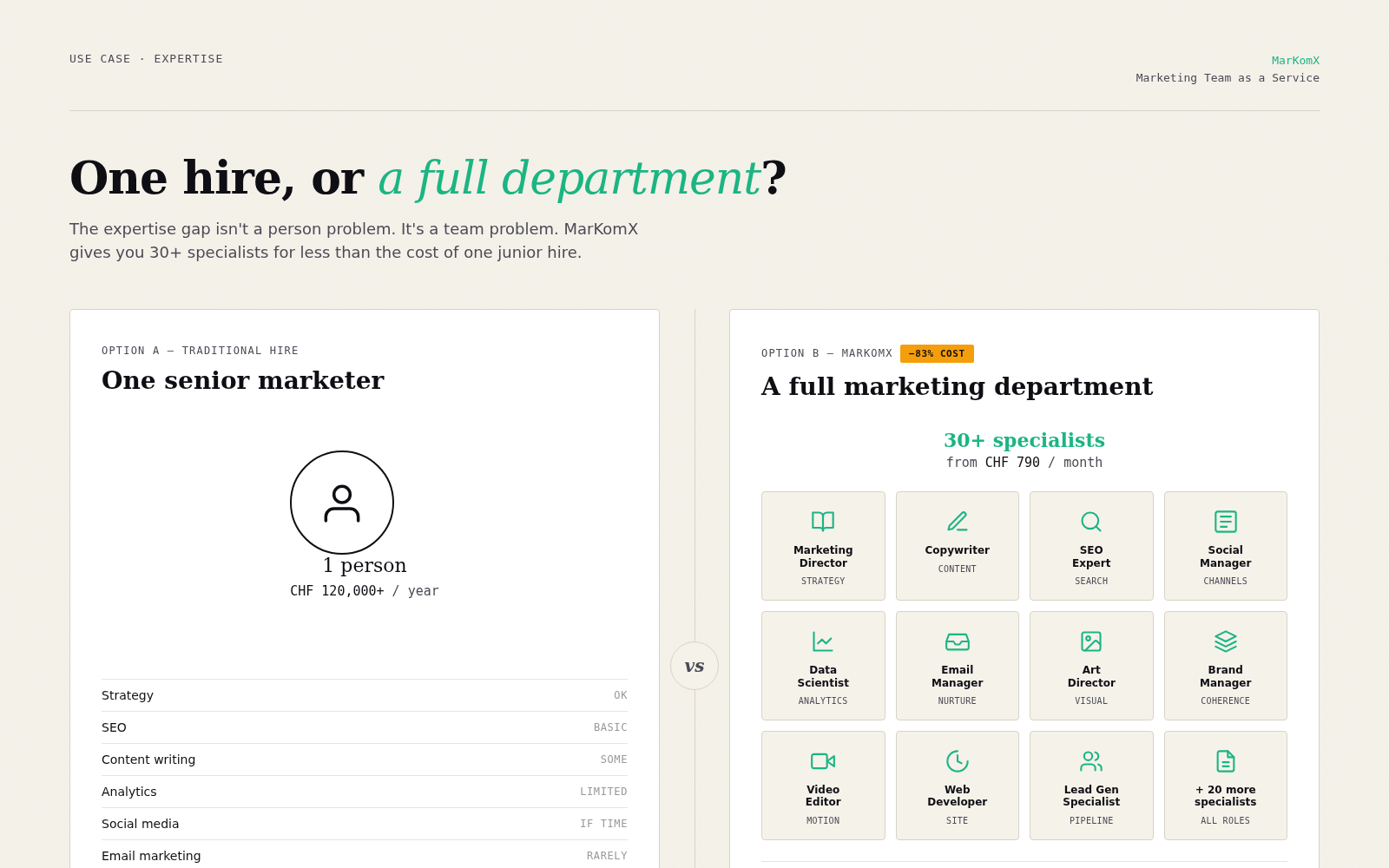Click the 'ALL ROLES' tag text
The image size is (1389, 868).
1225,820
